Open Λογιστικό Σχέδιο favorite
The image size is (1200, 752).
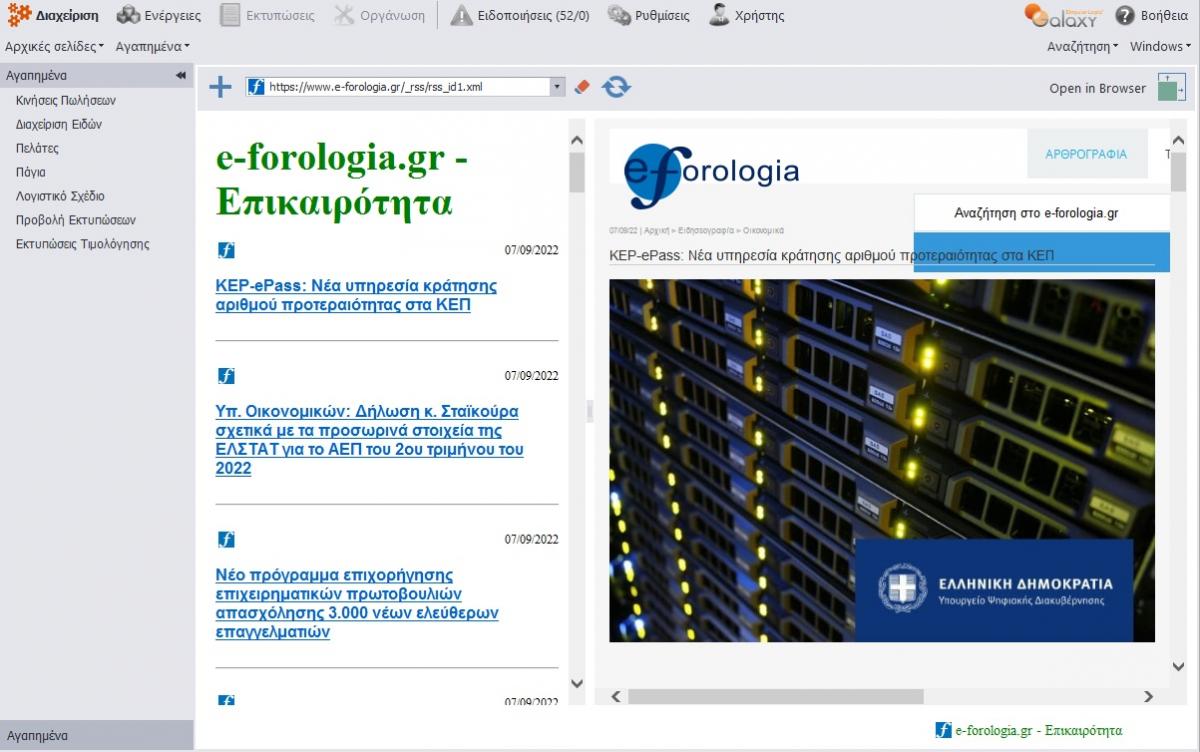click(60, 196)
